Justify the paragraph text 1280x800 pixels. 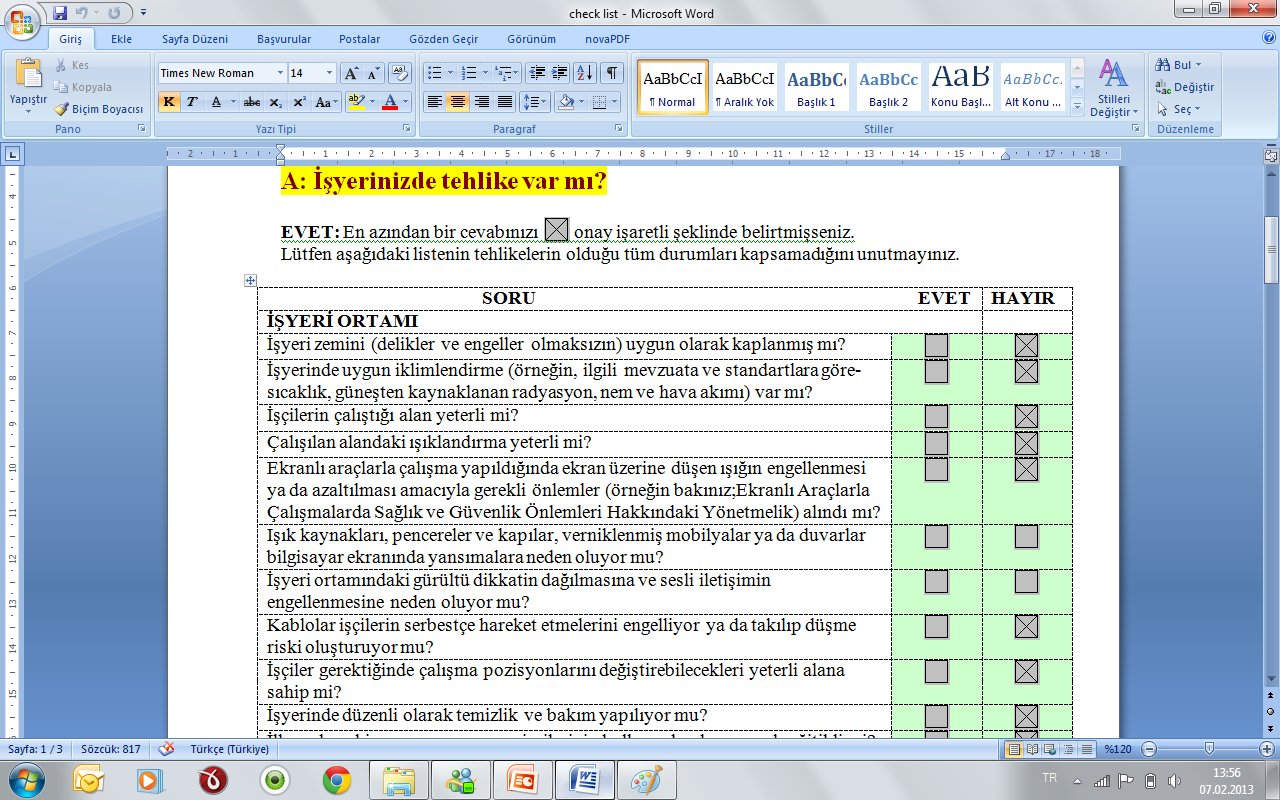coord(505,102)
